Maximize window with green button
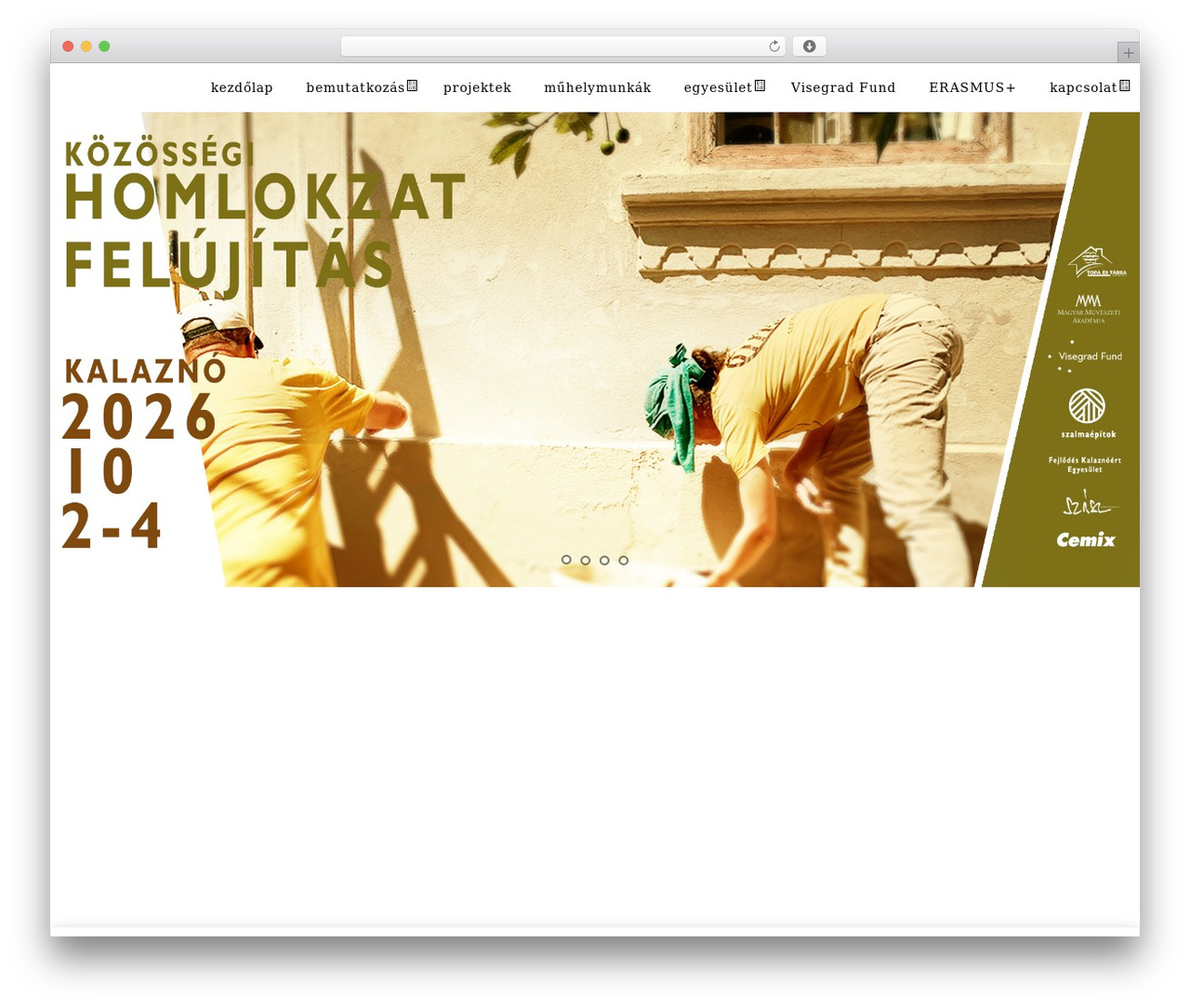 click(x=104, y=46)
